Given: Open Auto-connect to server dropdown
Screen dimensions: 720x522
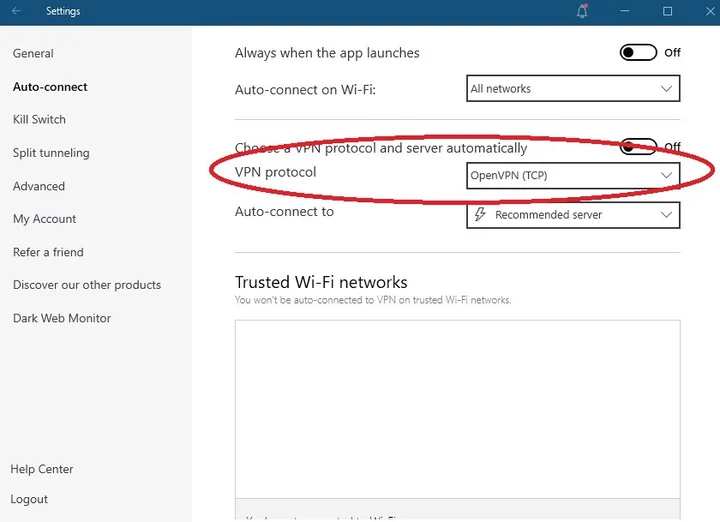Looking at the screenshot, I should point(573,215).
